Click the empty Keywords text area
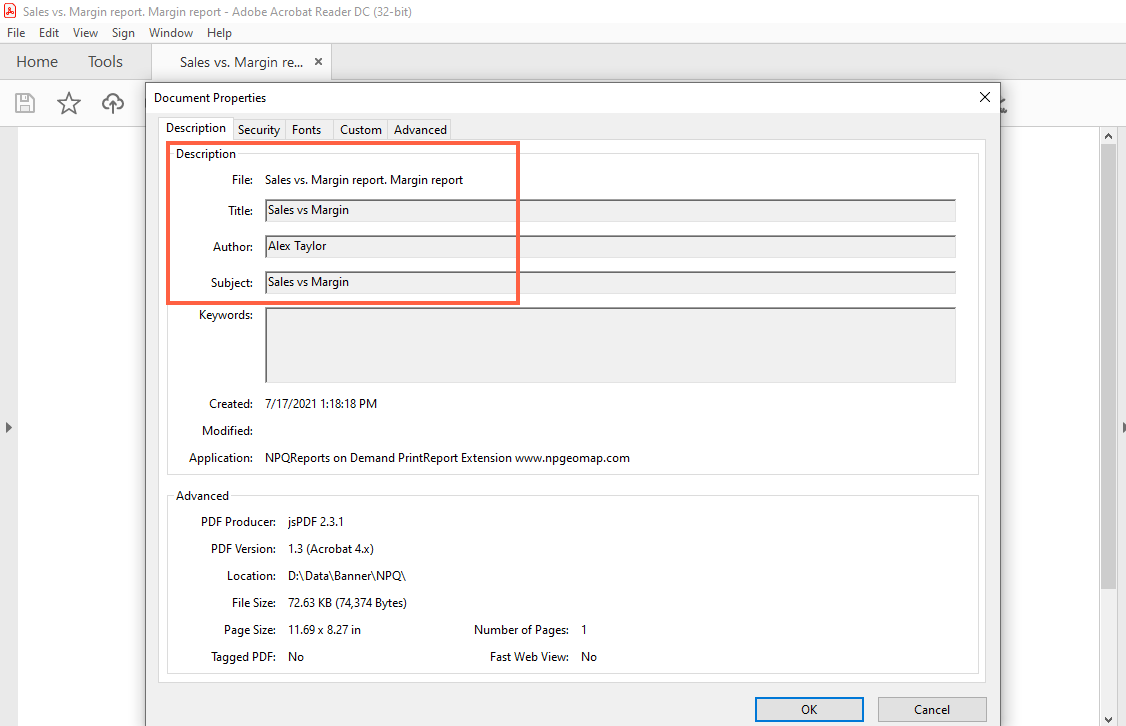This screenshot has width=1126, height=726. [610, 345]
